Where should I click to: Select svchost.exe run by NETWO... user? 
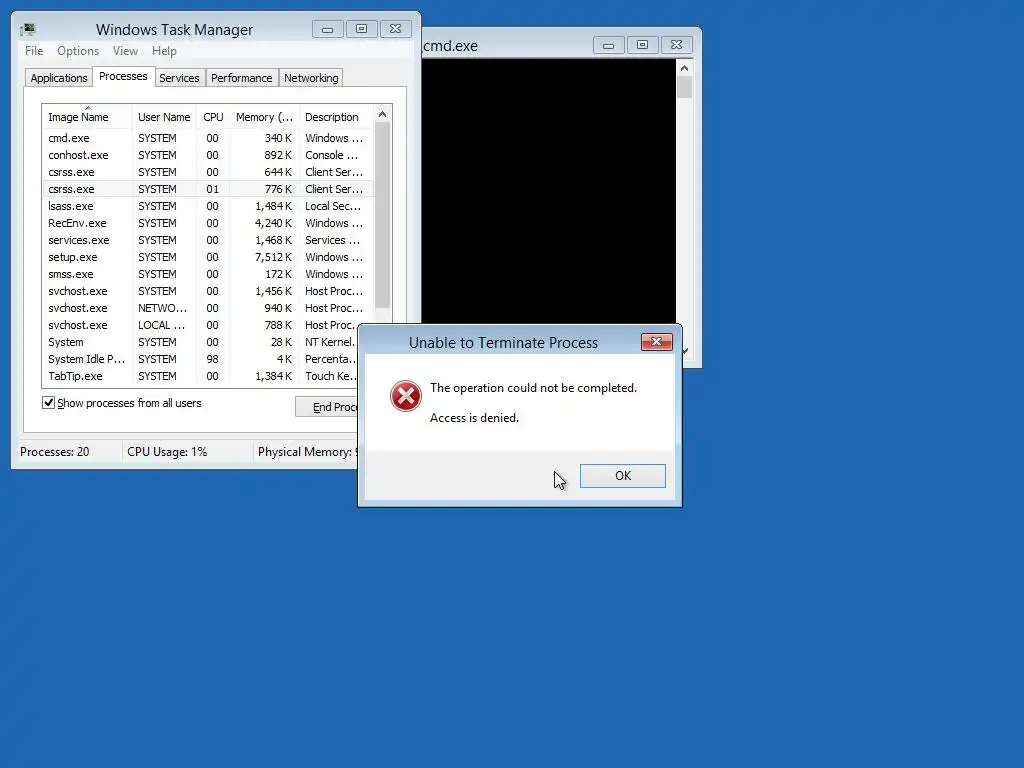tap(208, 308)
